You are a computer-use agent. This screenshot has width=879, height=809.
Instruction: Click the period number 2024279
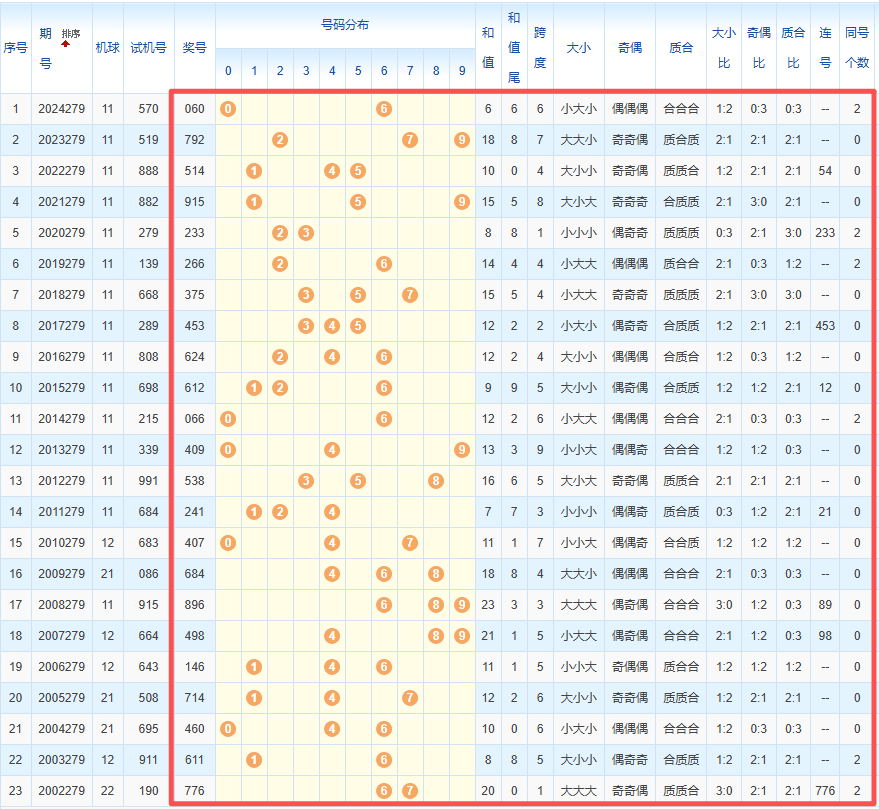pos(62,109)
